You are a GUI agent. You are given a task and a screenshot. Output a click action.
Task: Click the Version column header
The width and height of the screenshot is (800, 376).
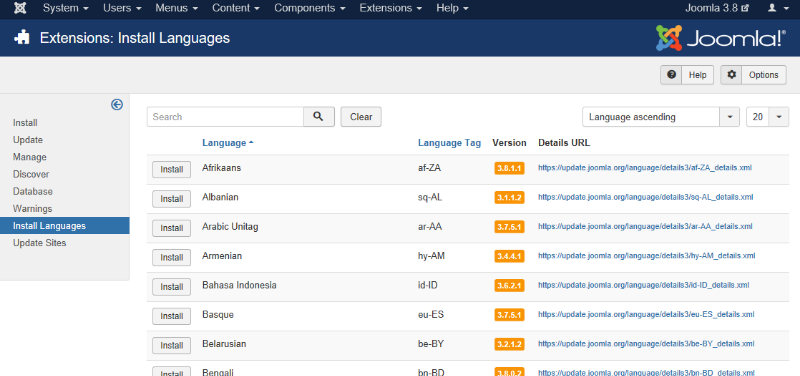[509, 143]
